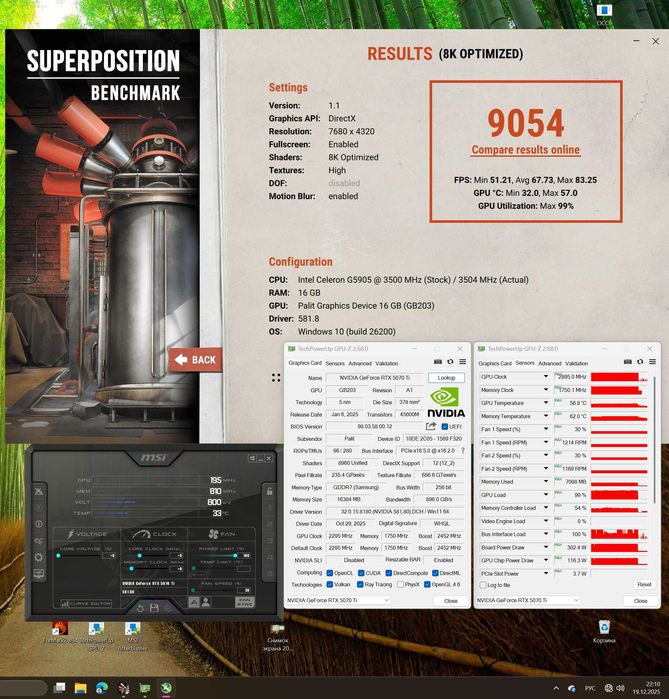This screenshot has height=699, width=669.
Task: Toggle DirectCompute checkbox
Action: click(x=389, y=573)
